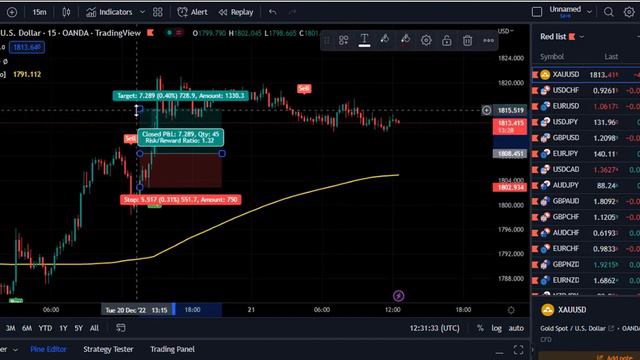Maximize the bottom panel with fullscreen icon

pyautogui.click(x=518, y=350)
